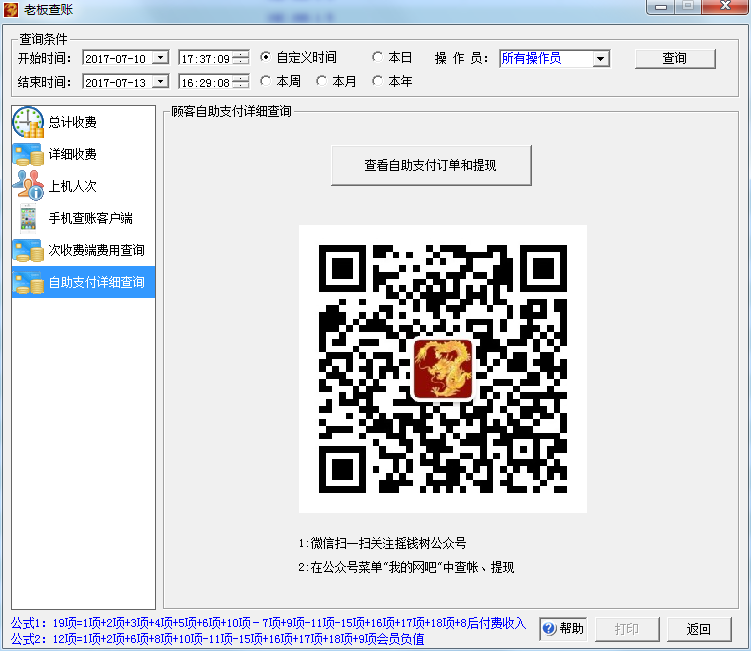Click the 详细收费 card-and-coins icon
The width and height of the screenshot is (751, 651).
(x=28, y=154)
